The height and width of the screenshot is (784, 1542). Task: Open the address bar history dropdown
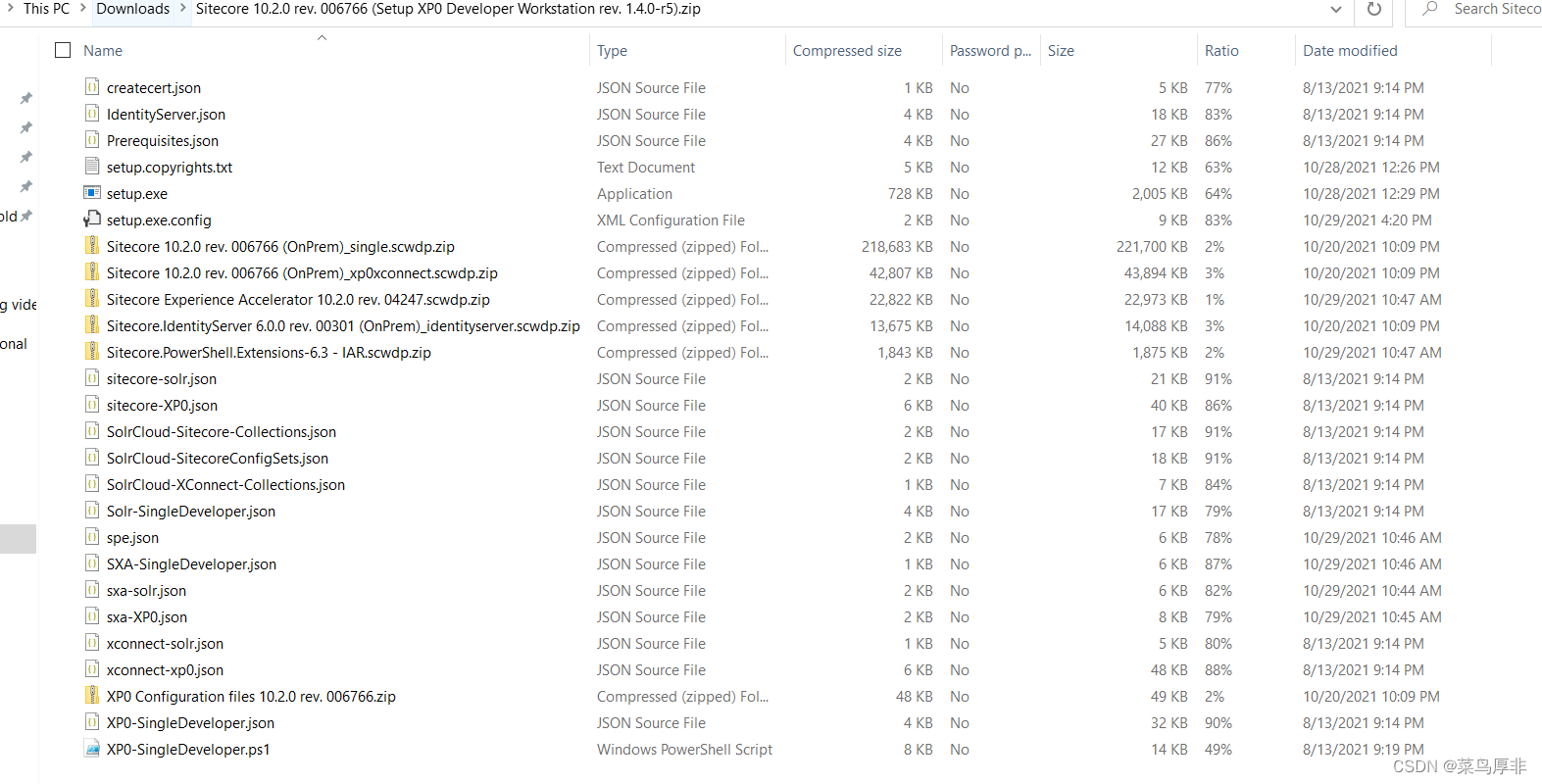(1335, 9)
